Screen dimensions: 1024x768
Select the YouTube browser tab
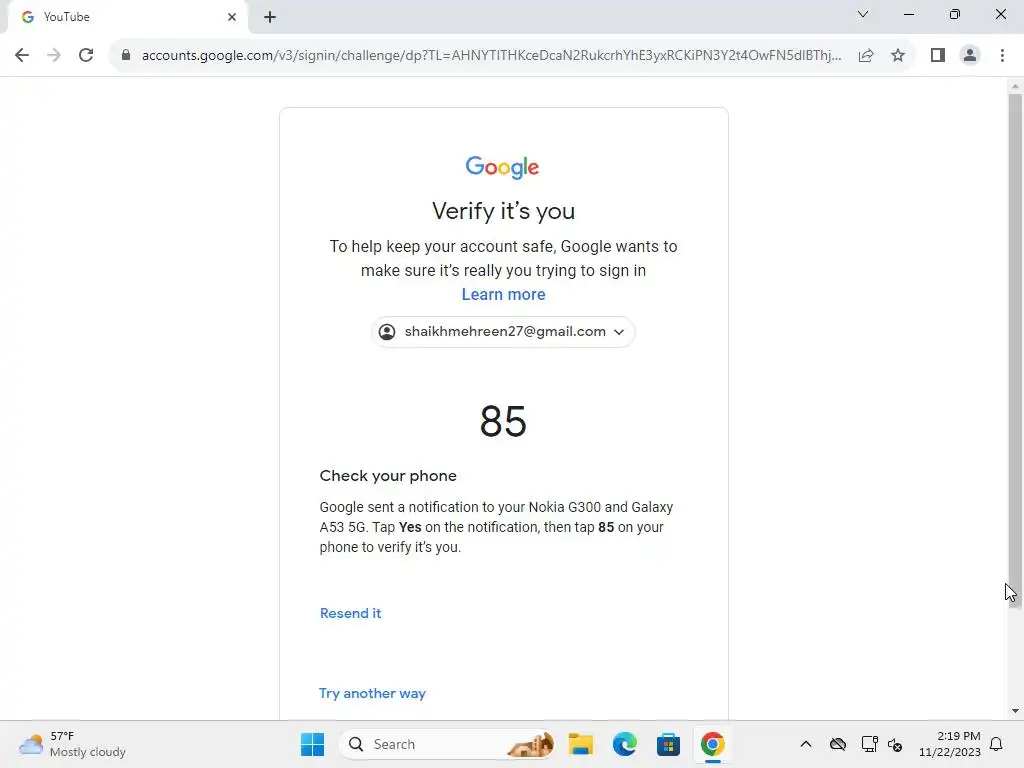coord(127,17)
